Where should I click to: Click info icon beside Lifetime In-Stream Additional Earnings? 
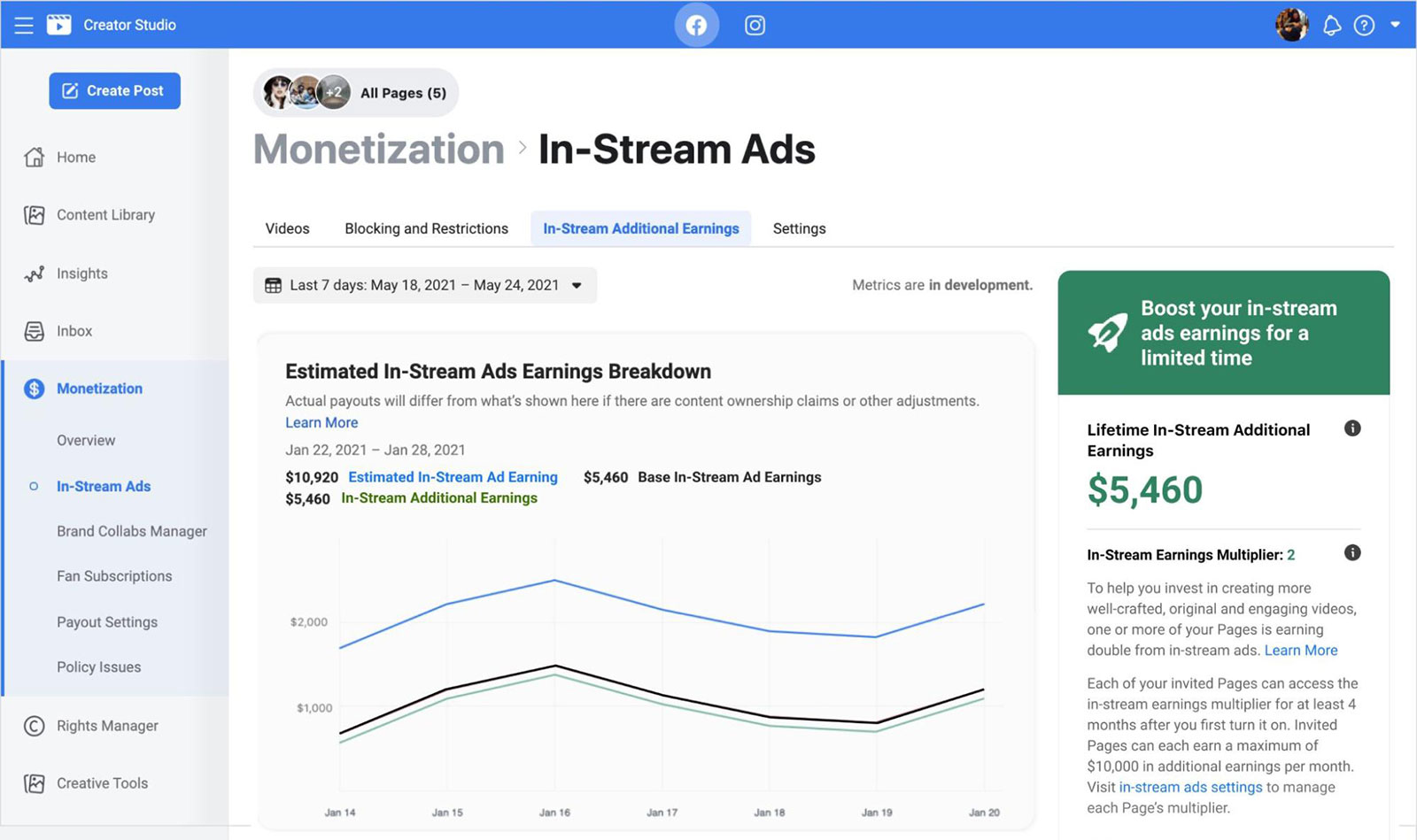click(1351, 428)
